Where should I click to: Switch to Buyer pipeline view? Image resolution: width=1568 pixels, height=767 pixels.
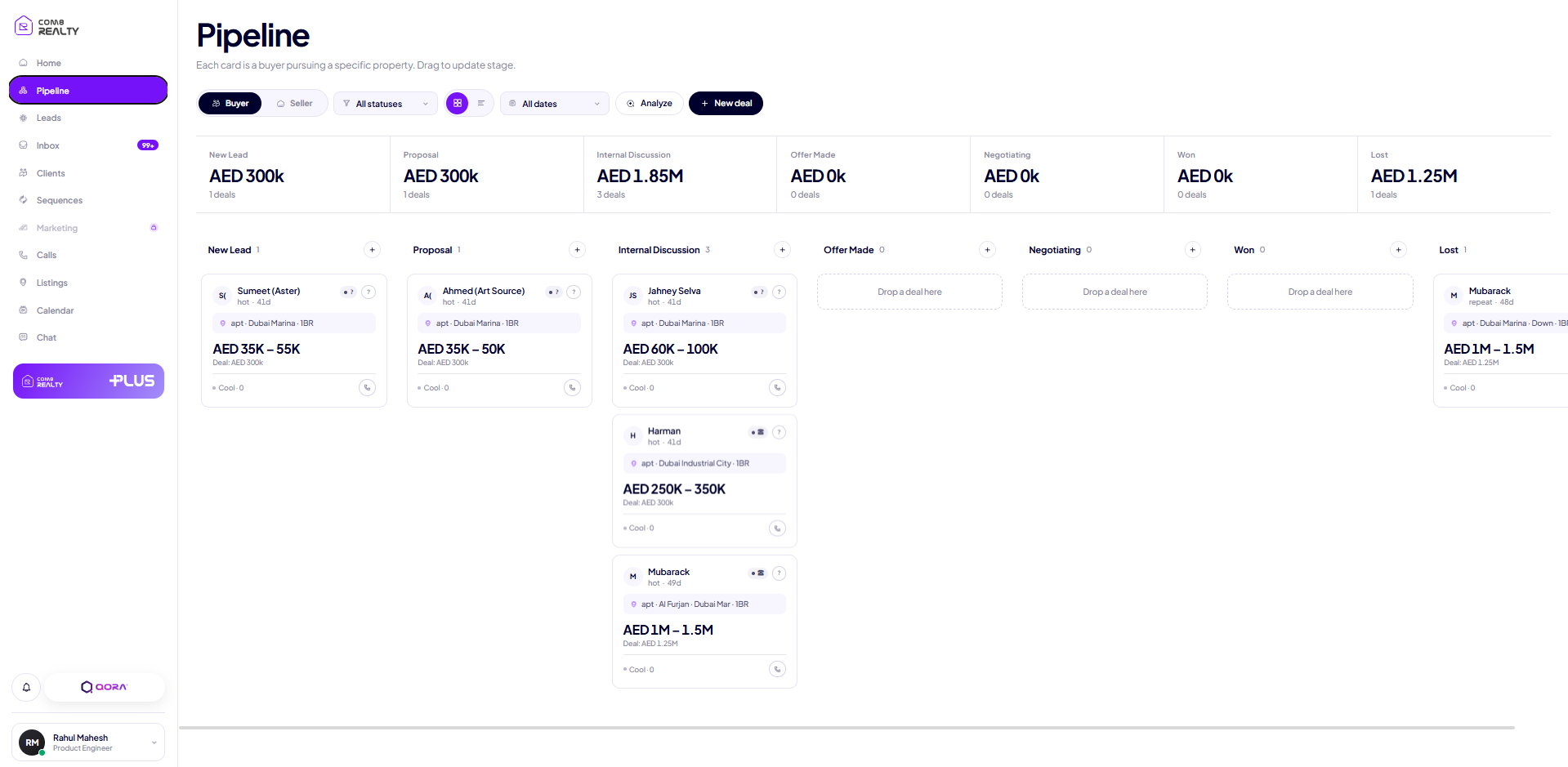pyautogui.click(x=230, y=104)
